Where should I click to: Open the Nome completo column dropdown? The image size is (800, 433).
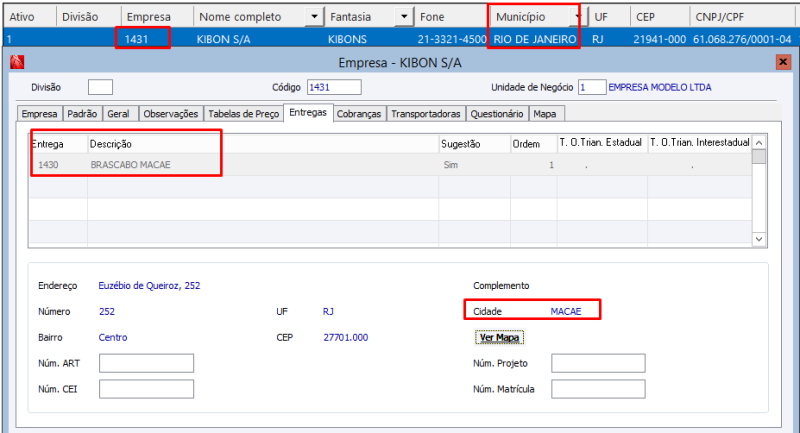tap(314, 17)
